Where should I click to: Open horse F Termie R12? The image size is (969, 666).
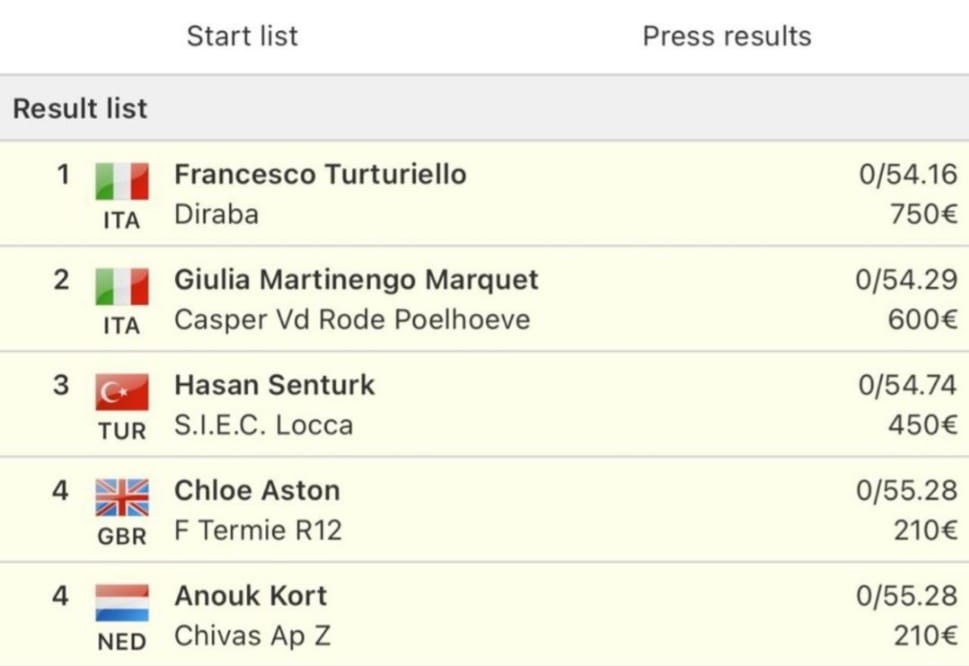pos(258,531)
